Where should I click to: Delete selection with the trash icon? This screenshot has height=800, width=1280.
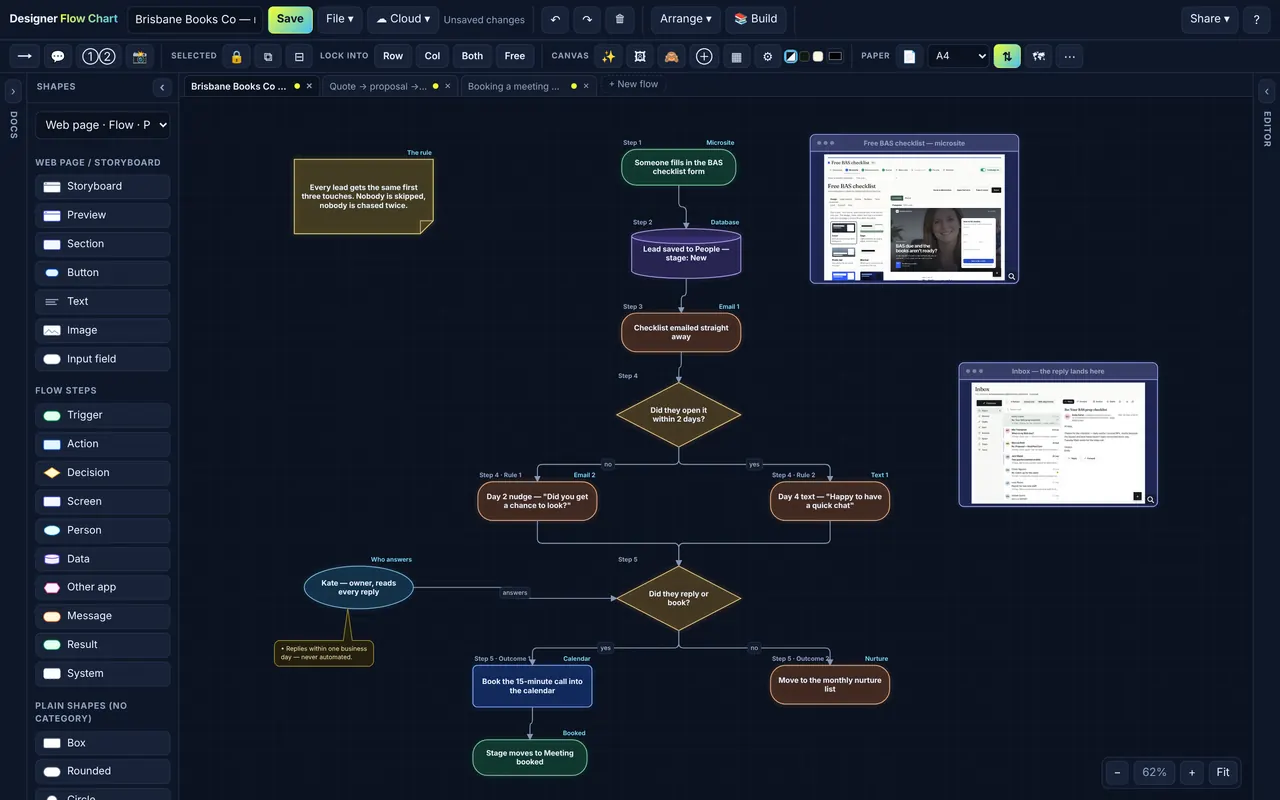620,19
